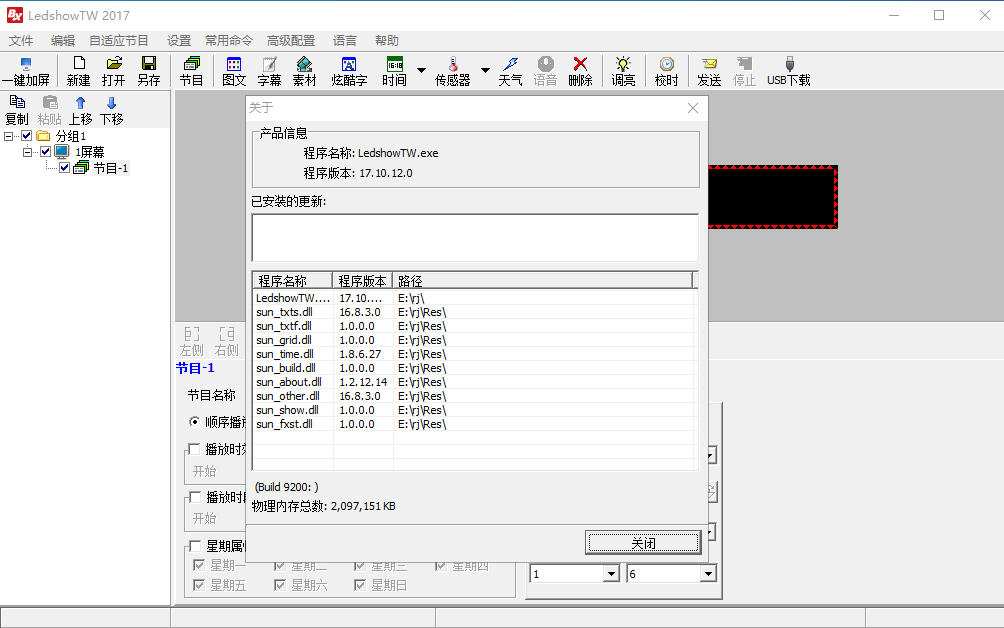Open dropdown arrow next to 时间

421,70
